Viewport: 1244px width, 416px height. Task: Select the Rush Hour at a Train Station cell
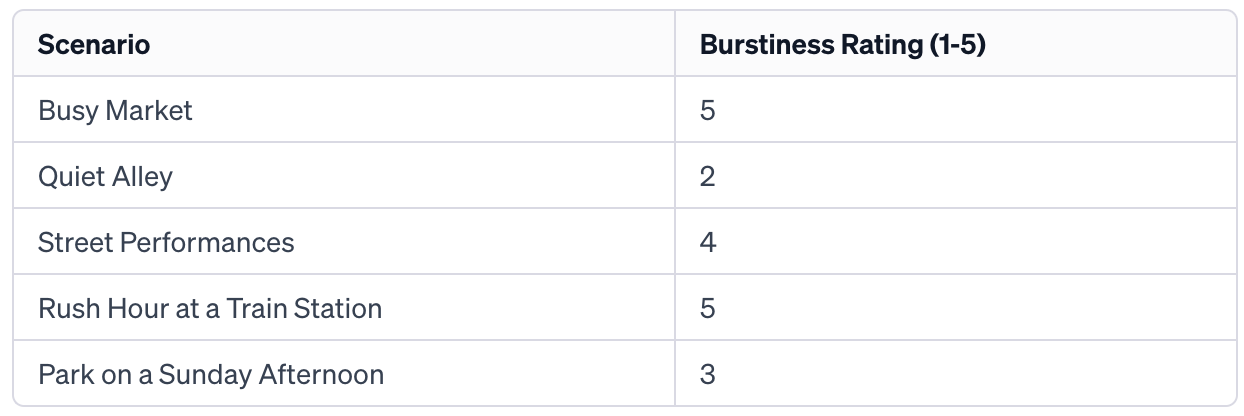(x=210, y=308)
